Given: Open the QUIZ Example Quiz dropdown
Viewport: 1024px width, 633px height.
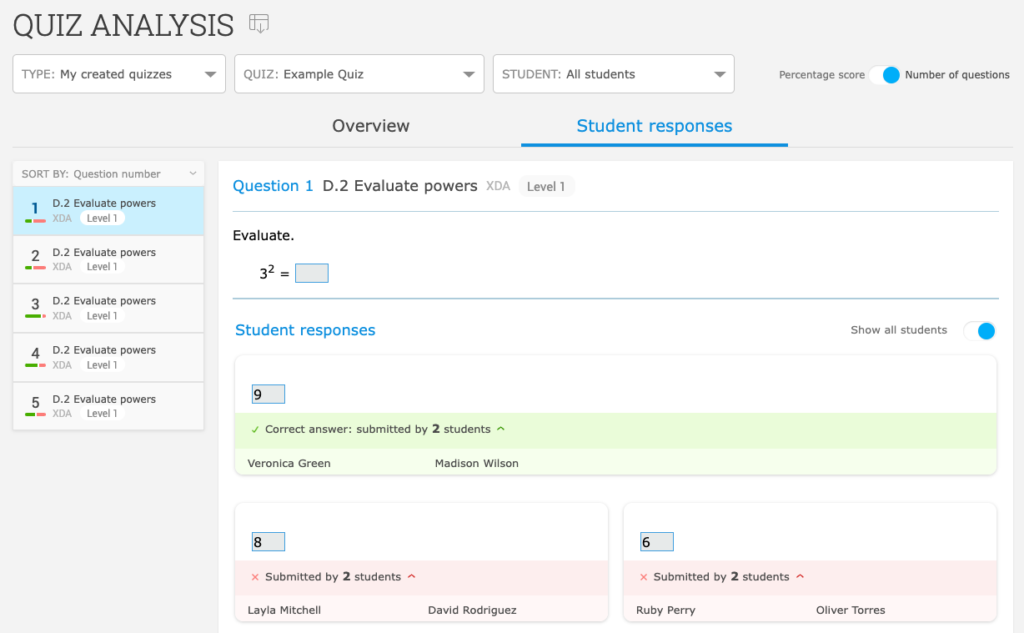Looking at the screenshot, I should pos(468,73).
